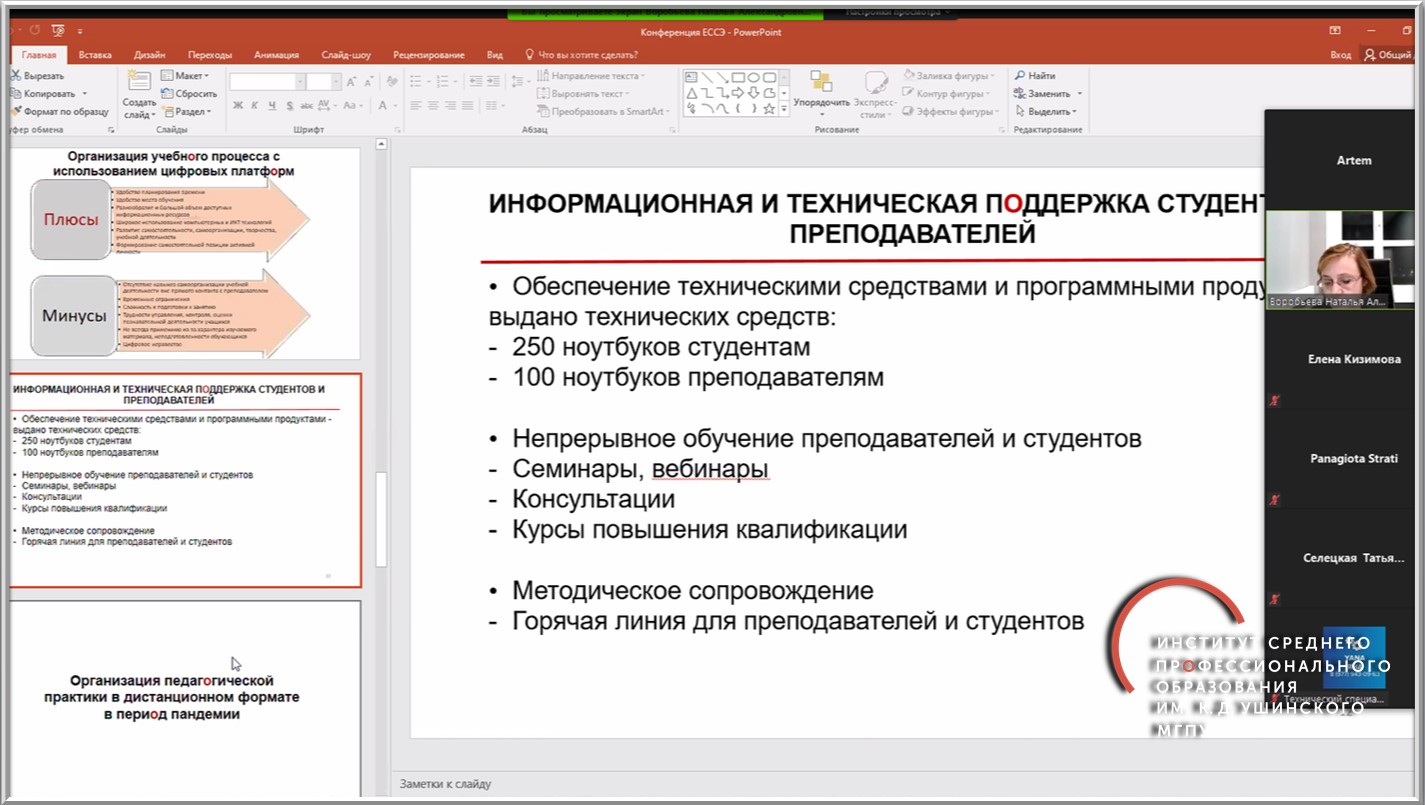Toggle italic К formatting
Viewport: 1425px width, 805px height.
[x=255, y=106]
